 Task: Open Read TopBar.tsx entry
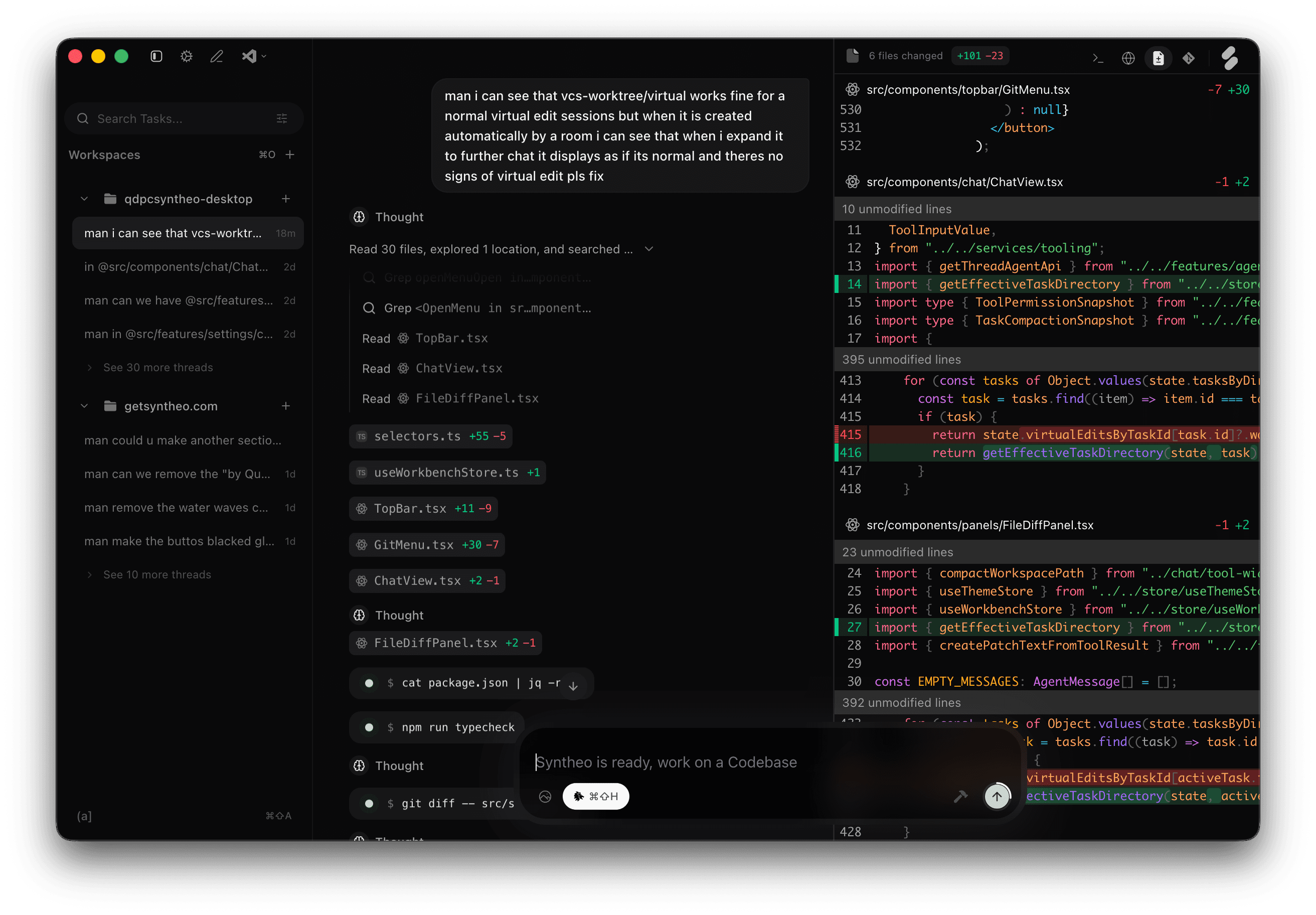[425, 338]
